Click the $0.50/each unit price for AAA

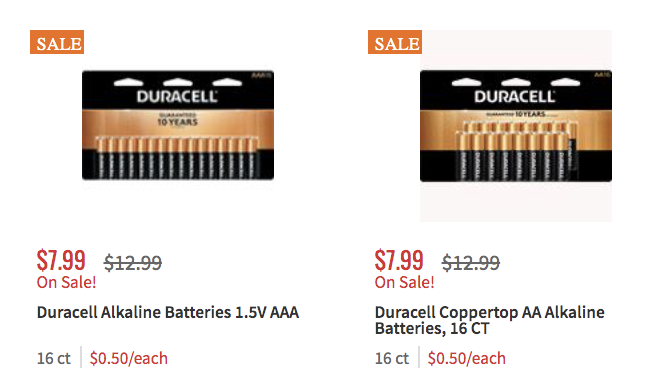click(129, 358)
